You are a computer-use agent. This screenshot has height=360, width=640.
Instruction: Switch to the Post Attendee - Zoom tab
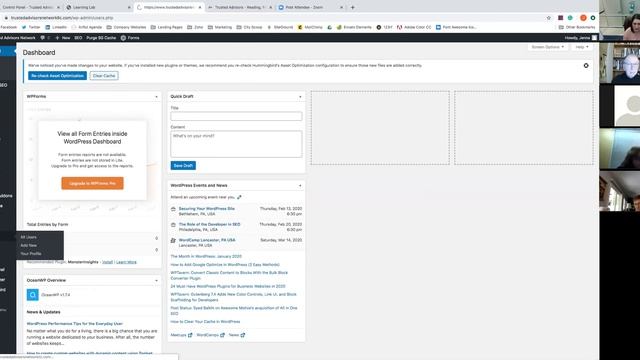(x=309, y=7)
